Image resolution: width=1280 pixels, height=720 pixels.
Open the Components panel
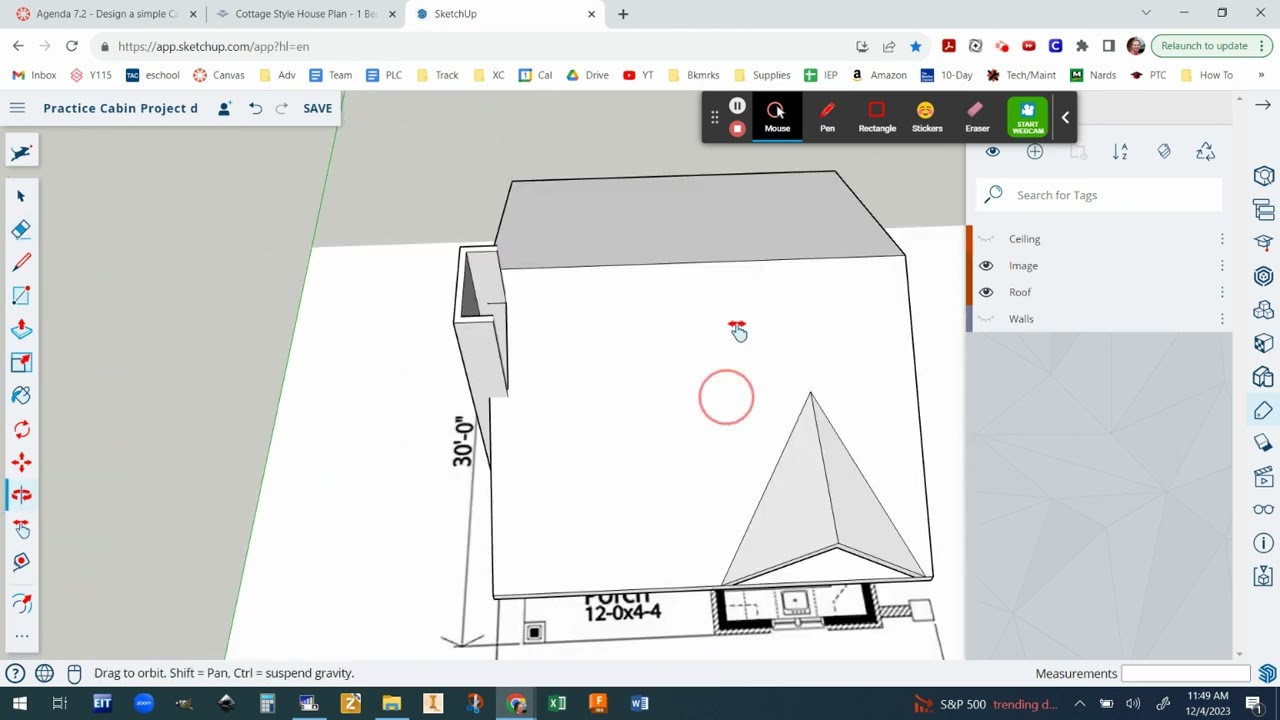1263,310
